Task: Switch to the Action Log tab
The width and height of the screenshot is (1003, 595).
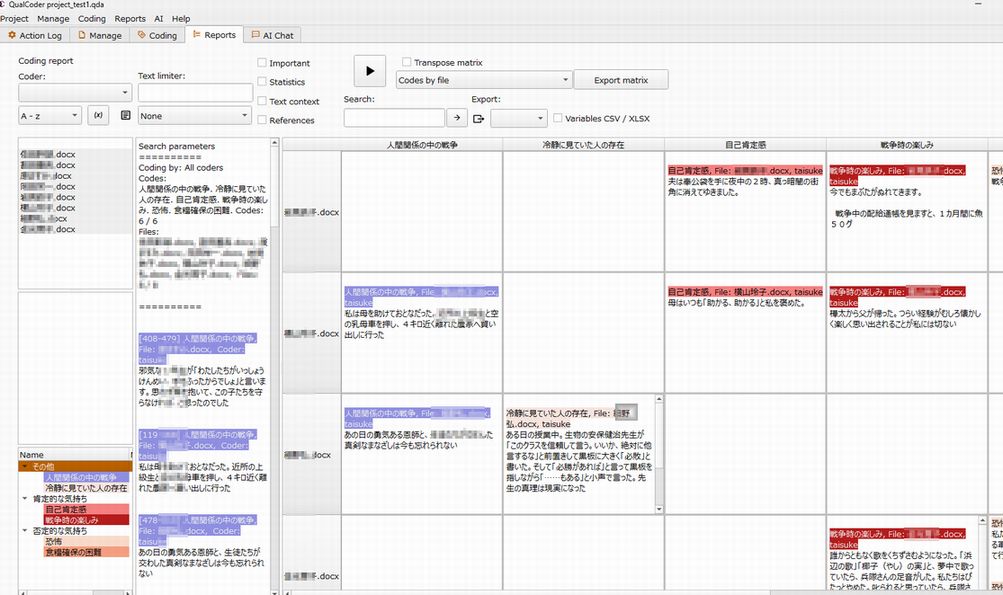Action: [x=35, y=35]
